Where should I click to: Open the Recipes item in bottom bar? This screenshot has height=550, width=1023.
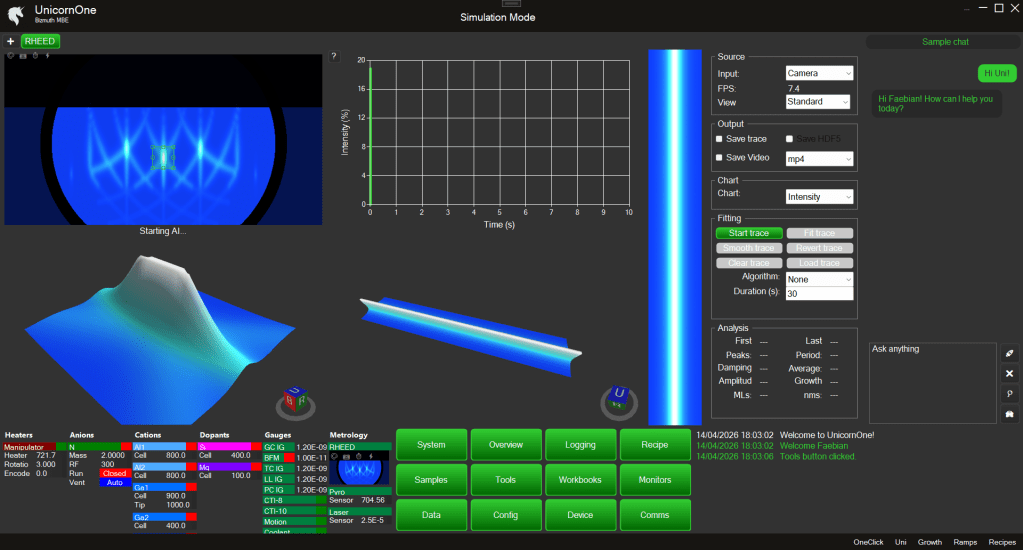[x=1002, y=541]
